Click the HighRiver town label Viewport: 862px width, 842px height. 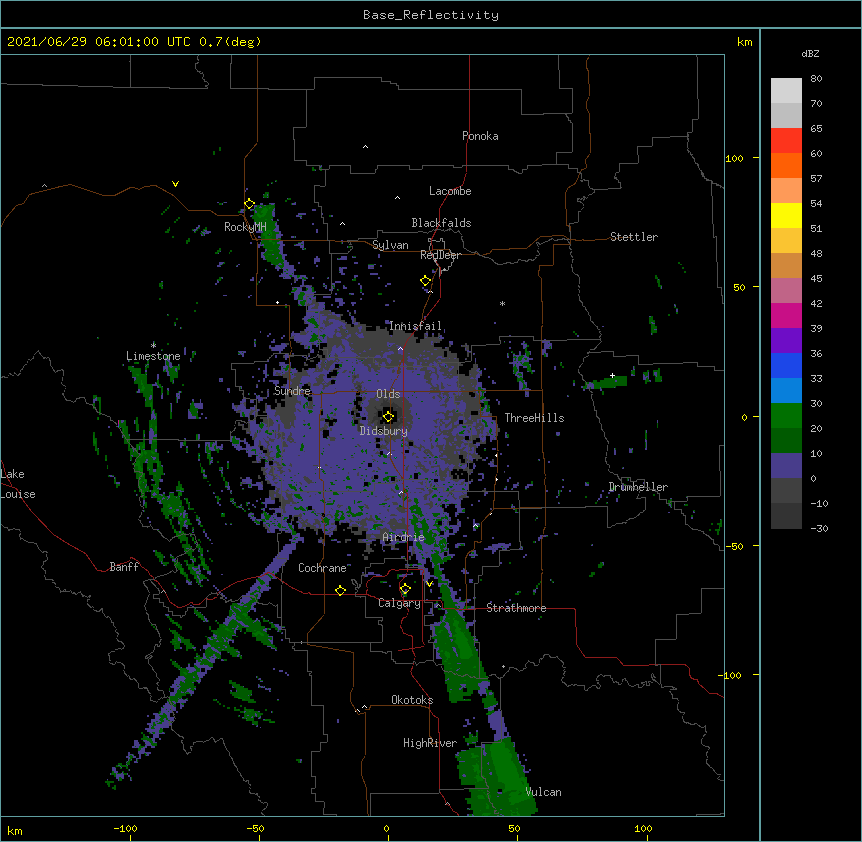pyautogui.click(x=430, y=743)
